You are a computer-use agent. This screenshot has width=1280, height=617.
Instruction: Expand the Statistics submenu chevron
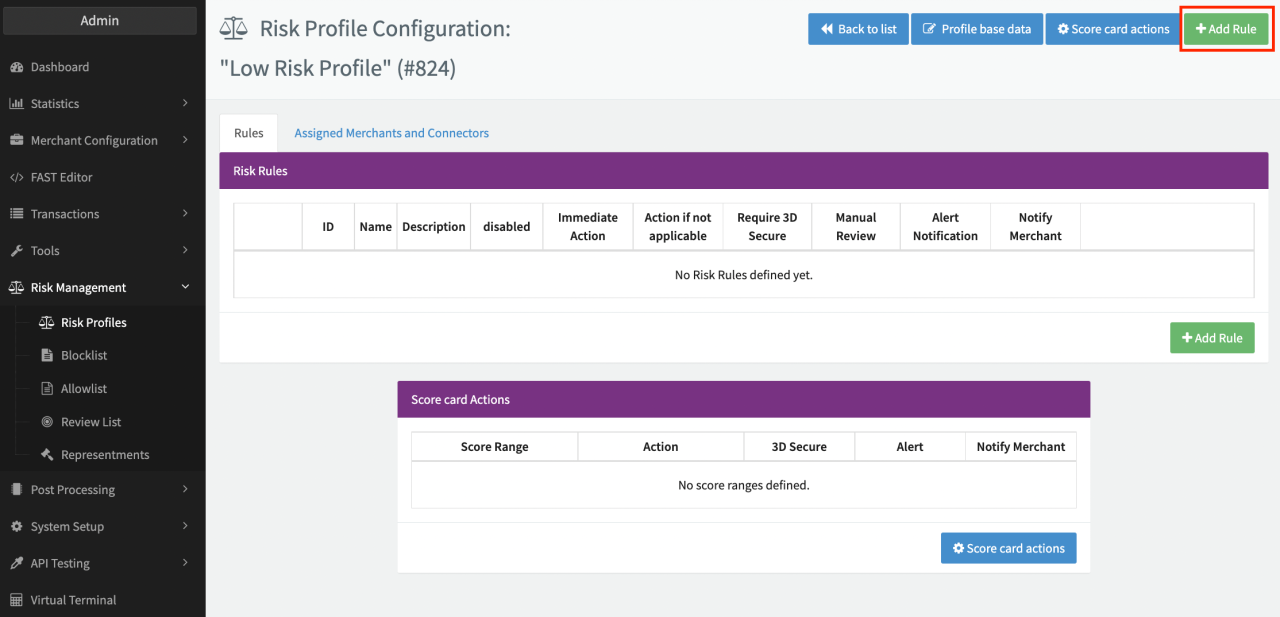coord(185,103)
